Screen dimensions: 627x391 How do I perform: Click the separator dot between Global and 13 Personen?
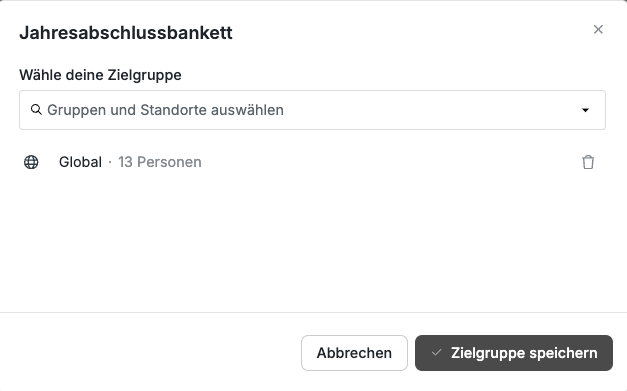[110, 162]
